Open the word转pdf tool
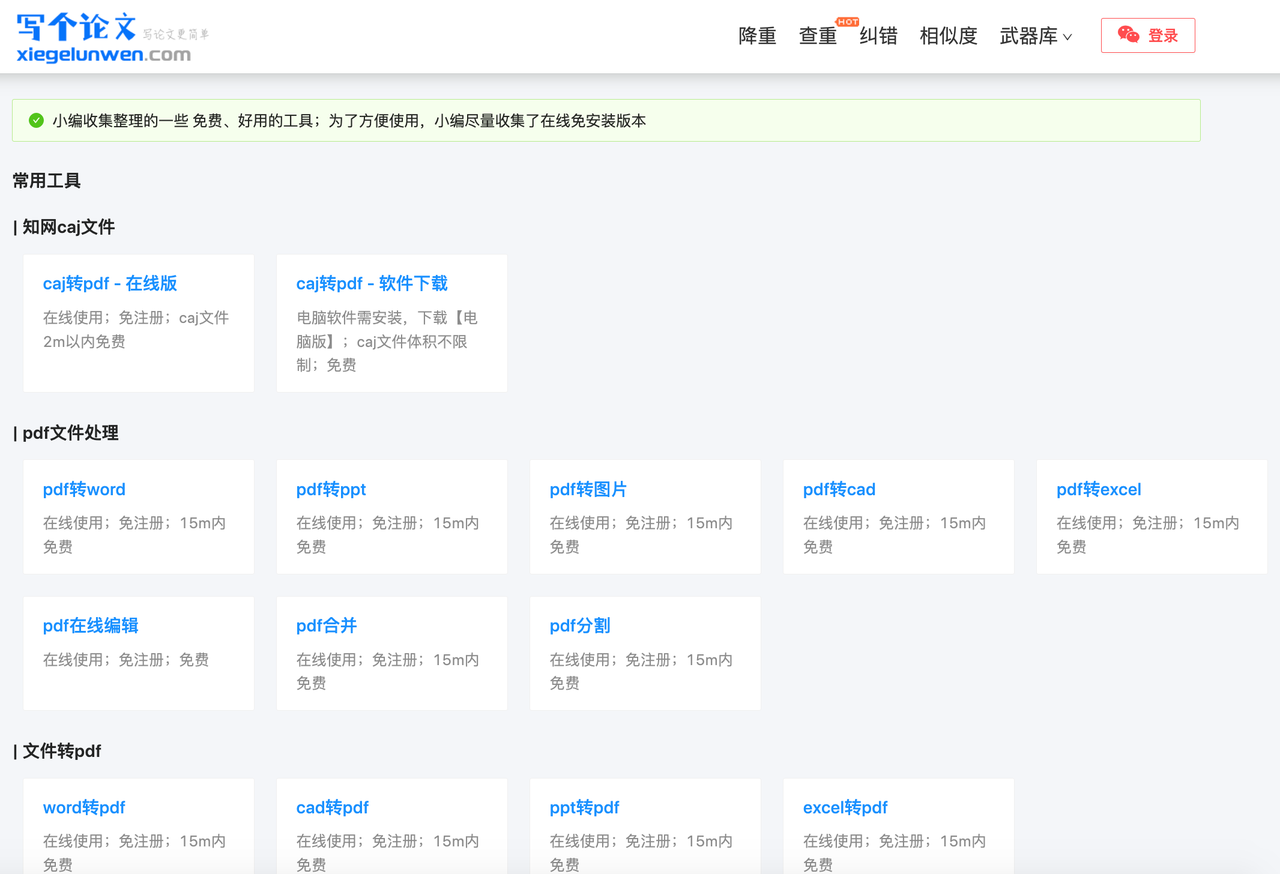The image size is (1280, 874). pos(84,807)
